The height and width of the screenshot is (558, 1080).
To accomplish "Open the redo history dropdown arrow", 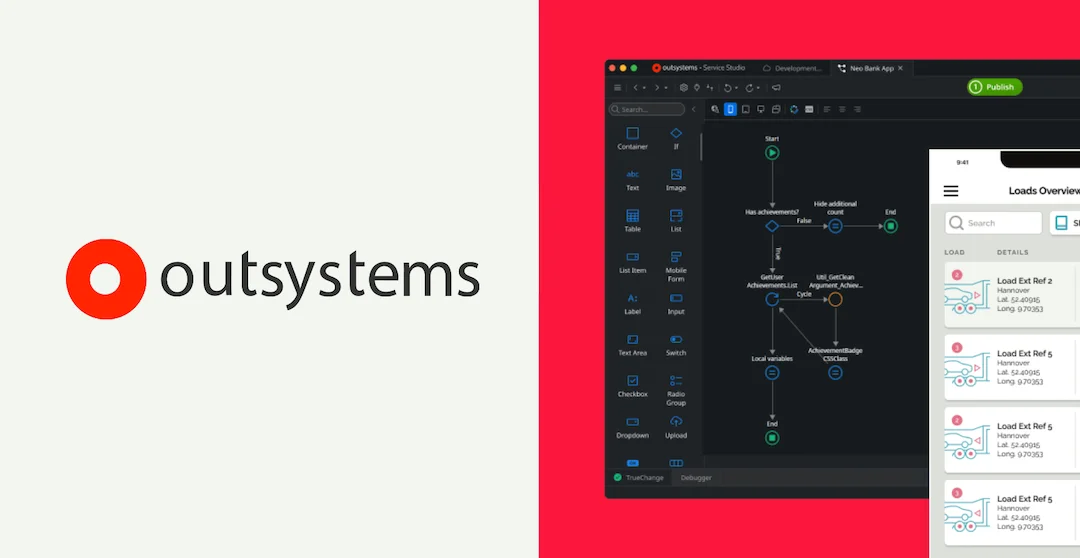I will pyautogui.click(x=758, y=88).
